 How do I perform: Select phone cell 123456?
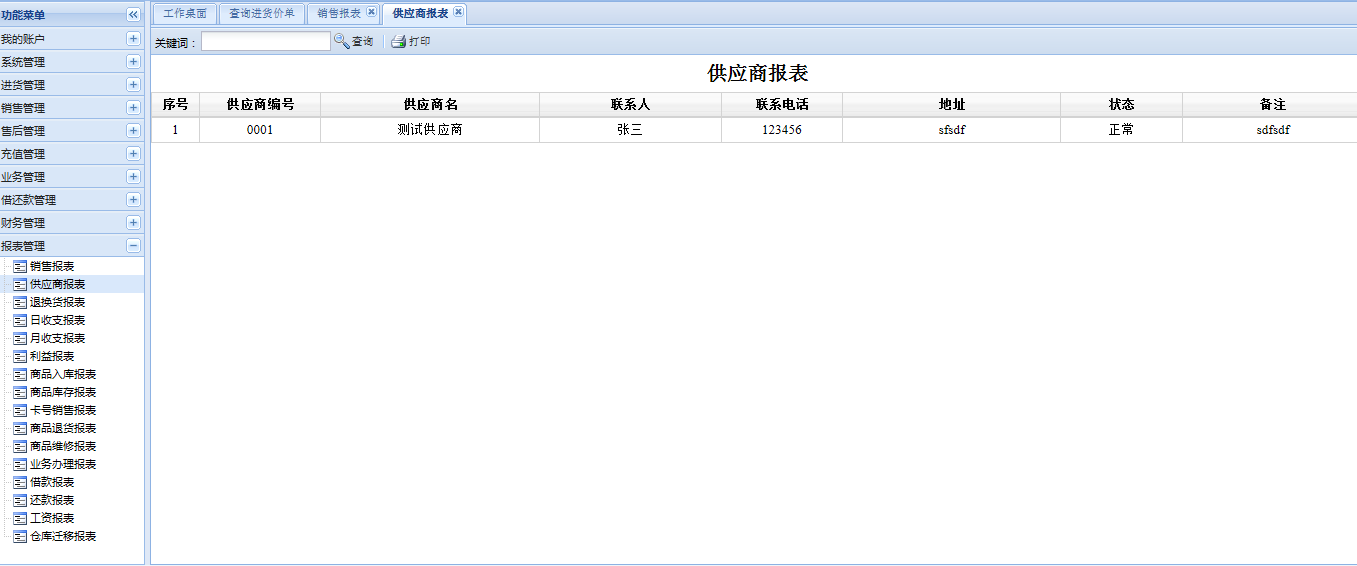782,130
